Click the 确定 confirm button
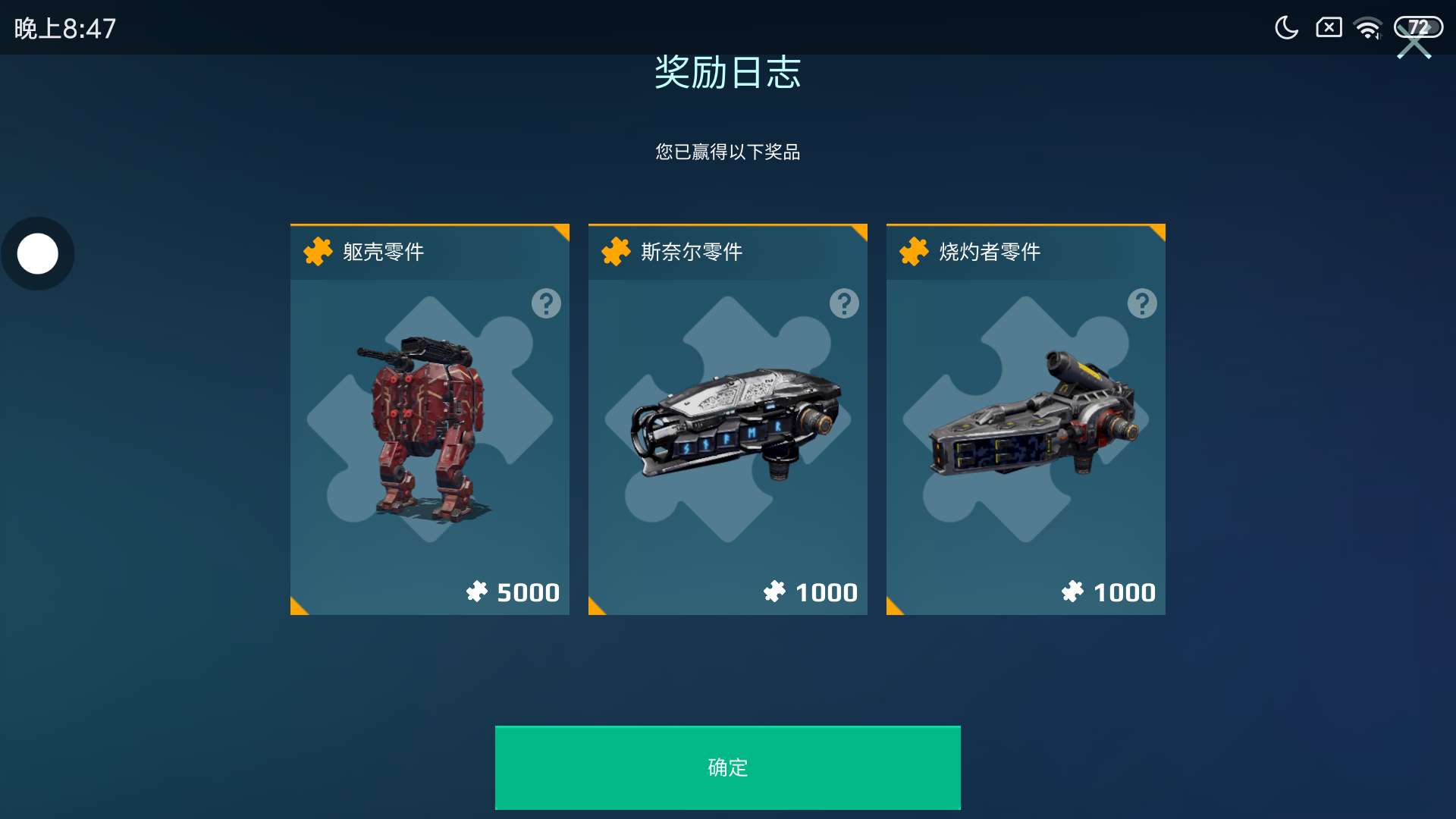 [x=727, y=767]
